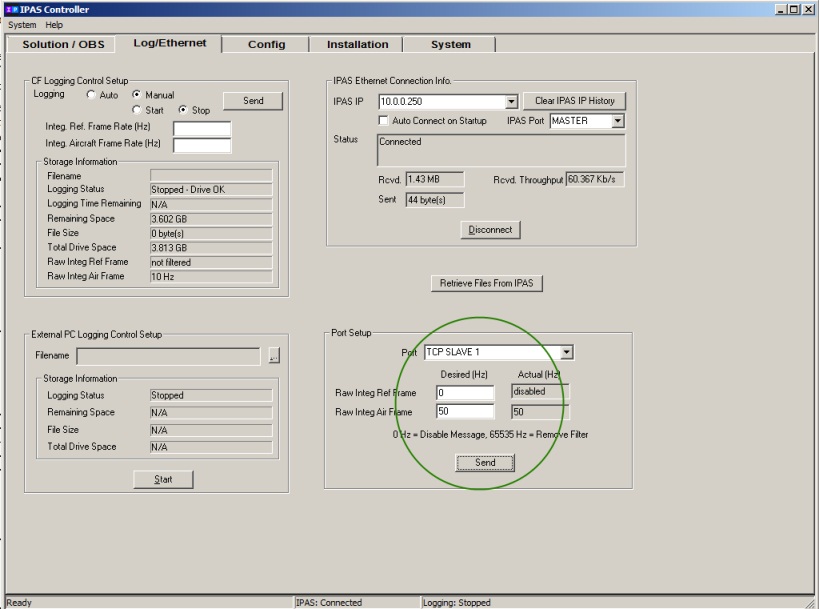Screen dimensions: 819x609
Task: Select the Auto logging radio button
Action: [91, 95]
